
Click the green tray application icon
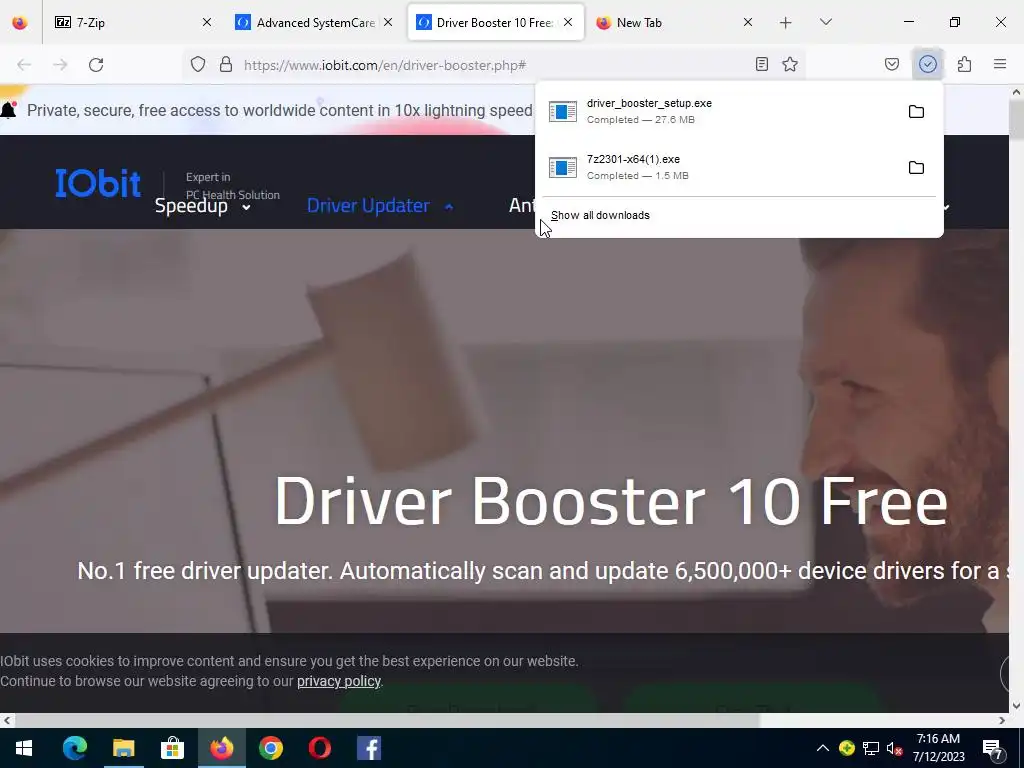847,748
